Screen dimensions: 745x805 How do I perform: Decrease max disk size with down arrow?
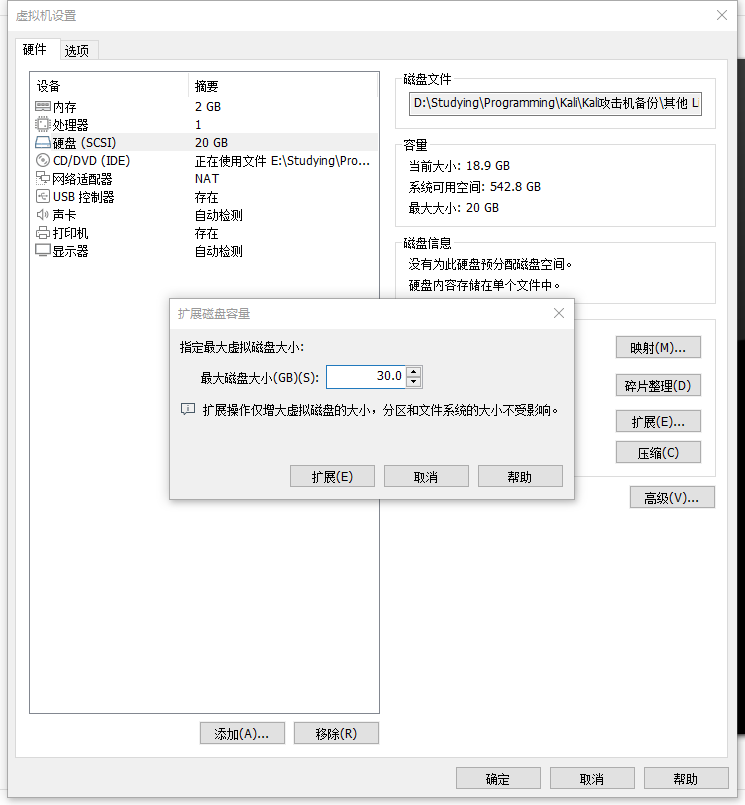pos(414,381)
